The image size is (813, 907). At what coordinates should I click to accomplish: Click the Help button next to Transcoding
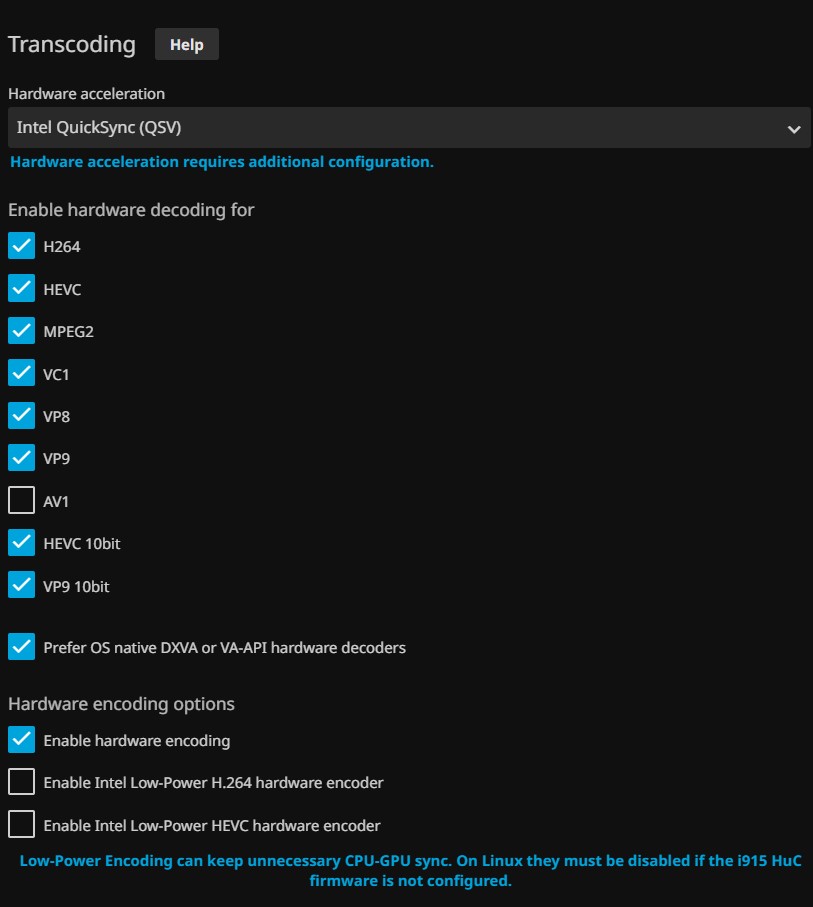pyautogui.click(x=186, y=45)
